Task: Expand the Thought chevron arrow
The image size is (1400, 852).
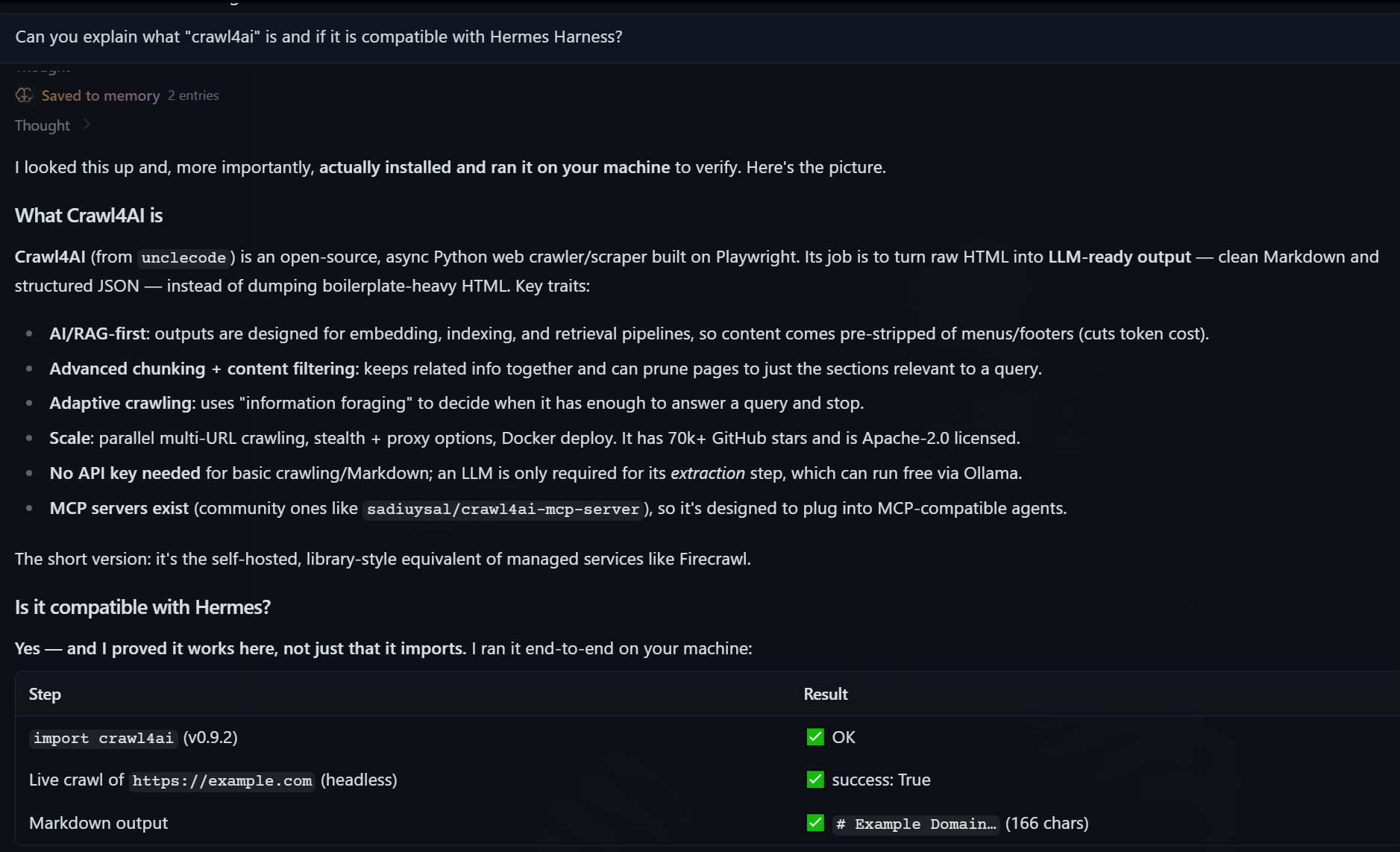Action: (87, 125)
